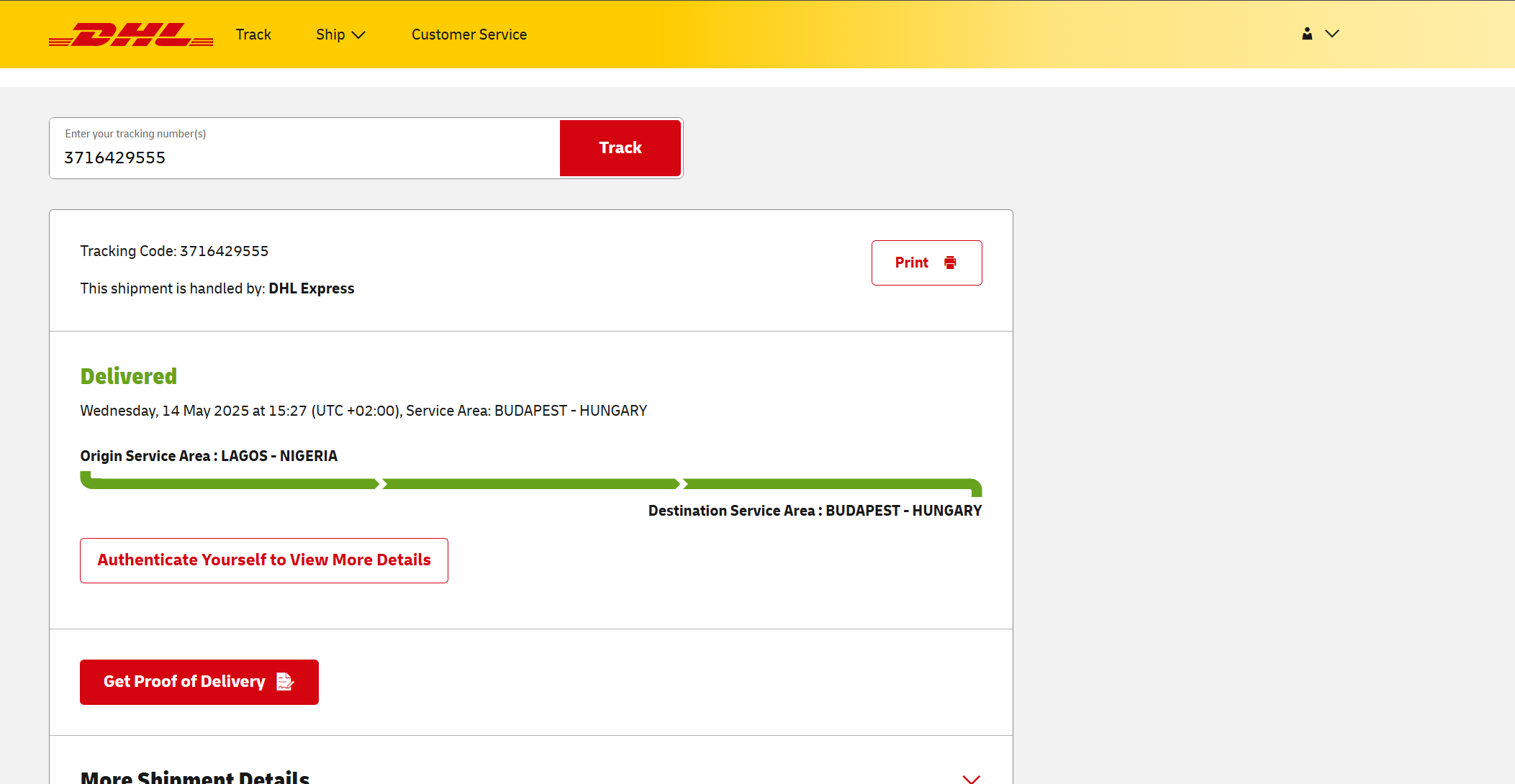
Task: Open Customer Service page
Action: click(x=469, y=35)
